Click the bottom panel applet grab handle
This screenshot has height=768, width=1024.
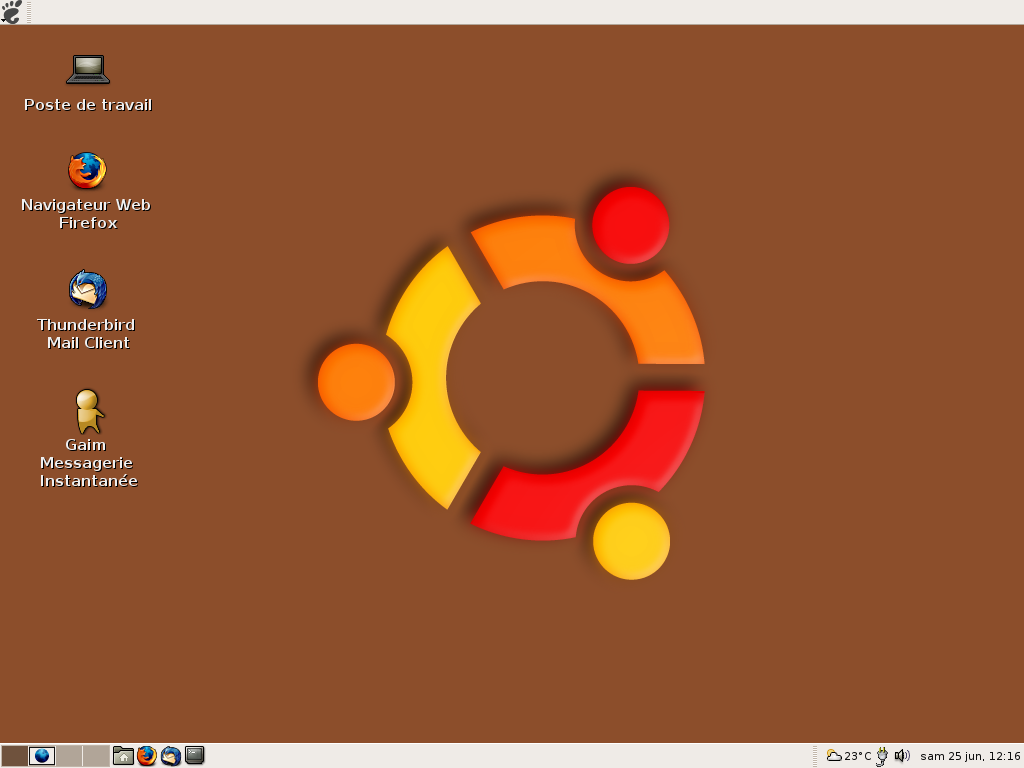(815, 756)
